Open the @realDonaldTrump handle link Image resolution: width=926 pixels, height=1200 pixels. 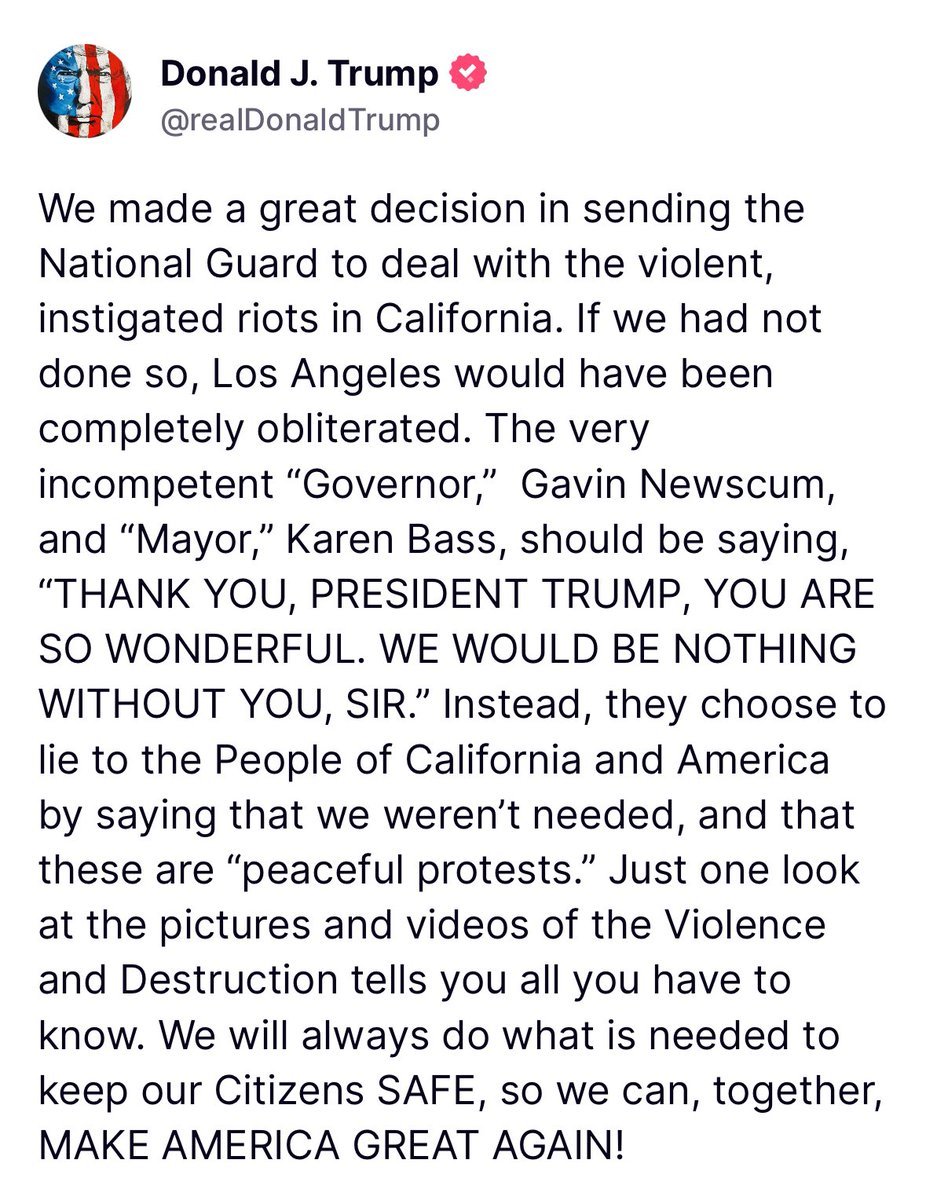pos(300,121)
